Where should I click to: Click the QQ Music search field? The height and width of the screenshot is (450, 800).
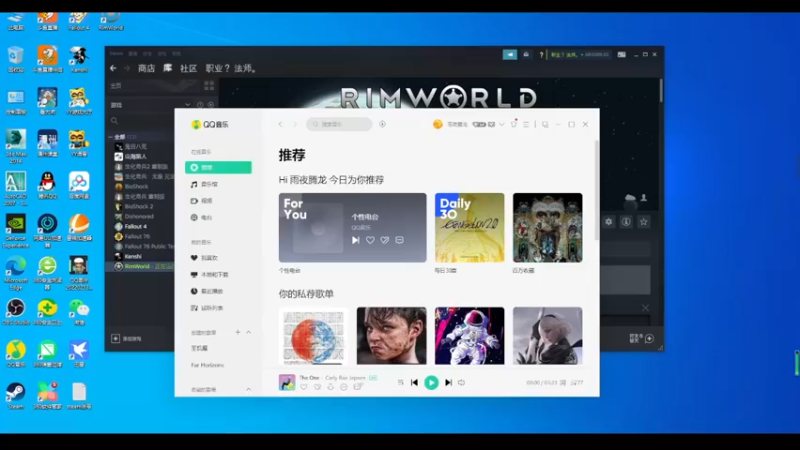pos(339,124)
